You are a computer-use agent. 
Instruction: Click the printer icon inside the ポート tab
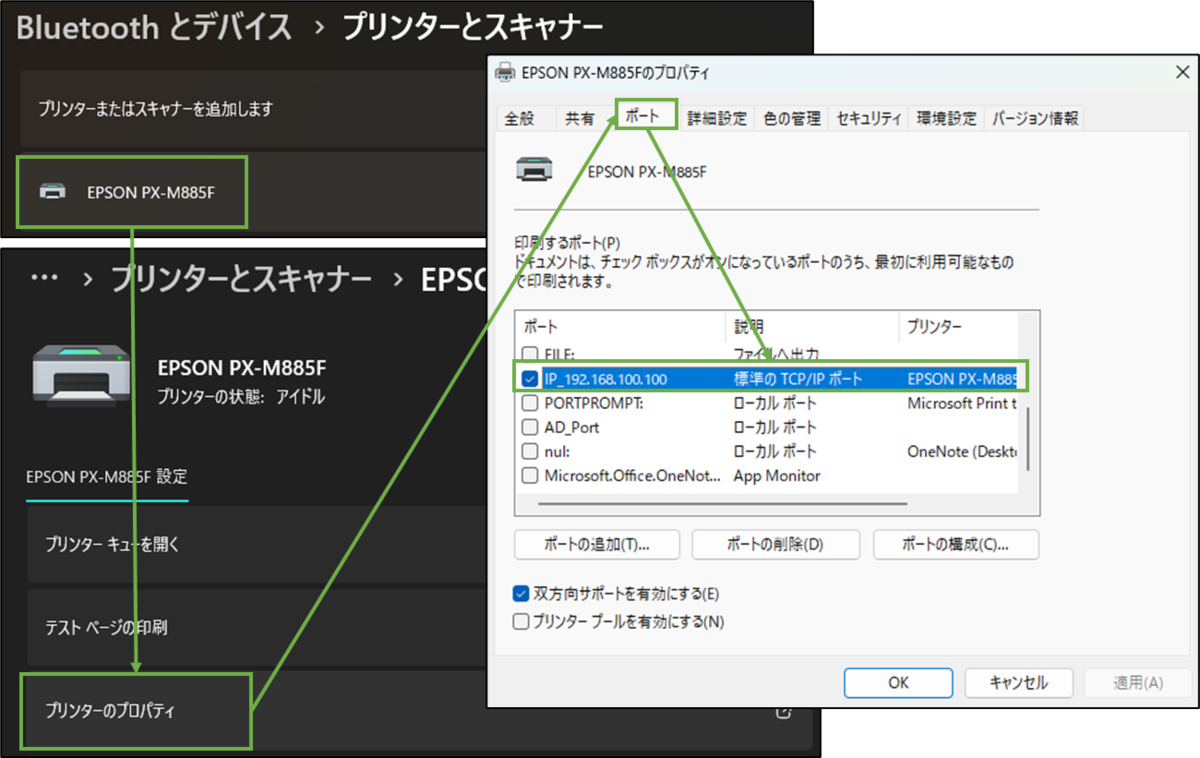[533, 170]
